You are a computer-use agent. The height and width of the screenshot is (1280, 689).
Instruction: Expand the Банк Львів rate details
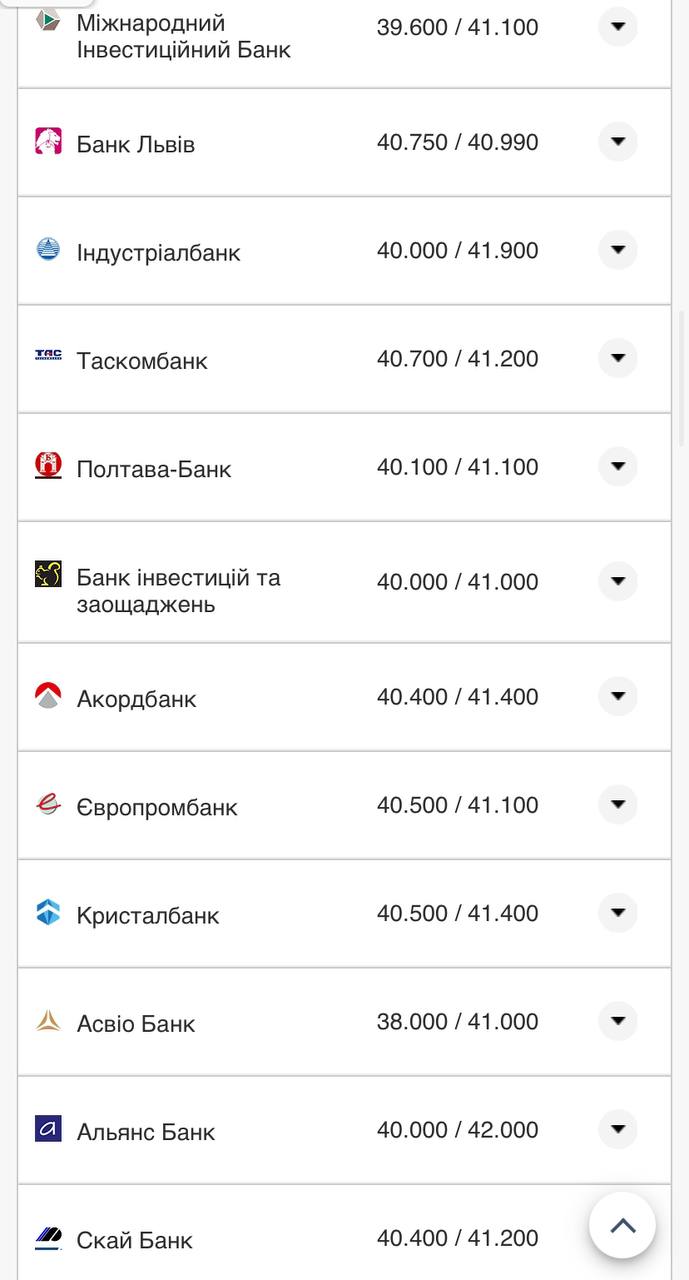[618, 142]
